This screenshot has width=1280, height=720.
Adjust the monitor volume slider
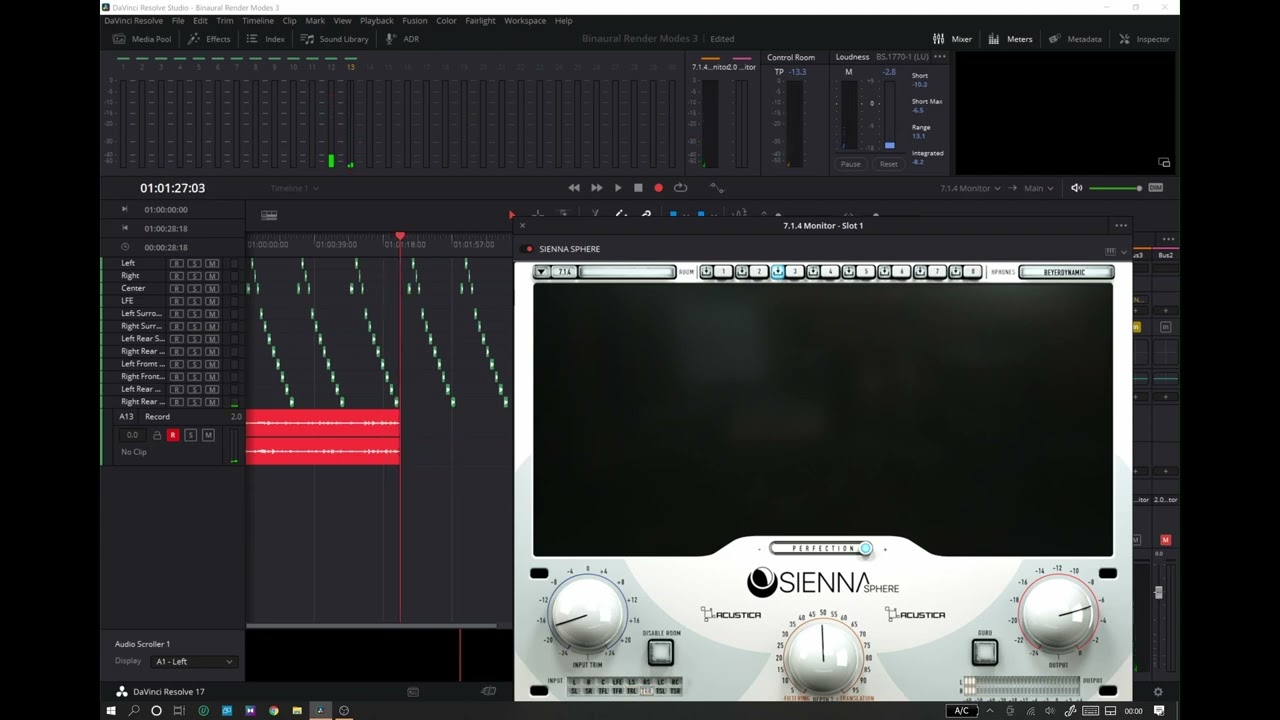point(1115,188)
